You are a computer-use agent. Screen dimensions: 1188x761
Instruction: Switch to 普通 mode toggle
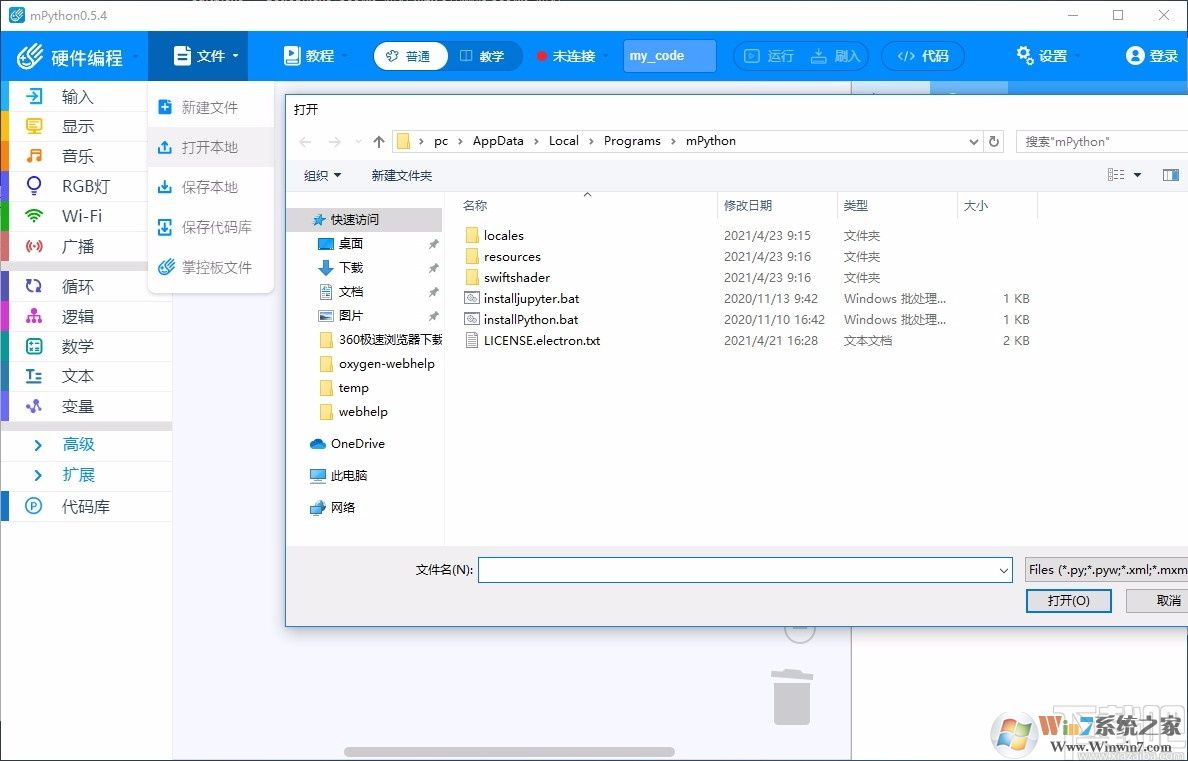(x=410, y=56)
